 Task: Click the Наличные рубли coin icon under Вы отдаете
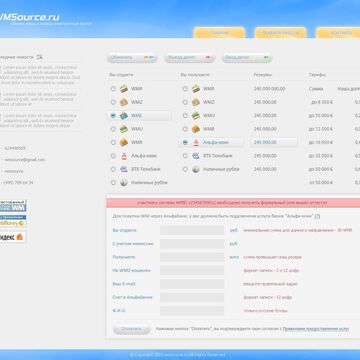coord(124,183)
